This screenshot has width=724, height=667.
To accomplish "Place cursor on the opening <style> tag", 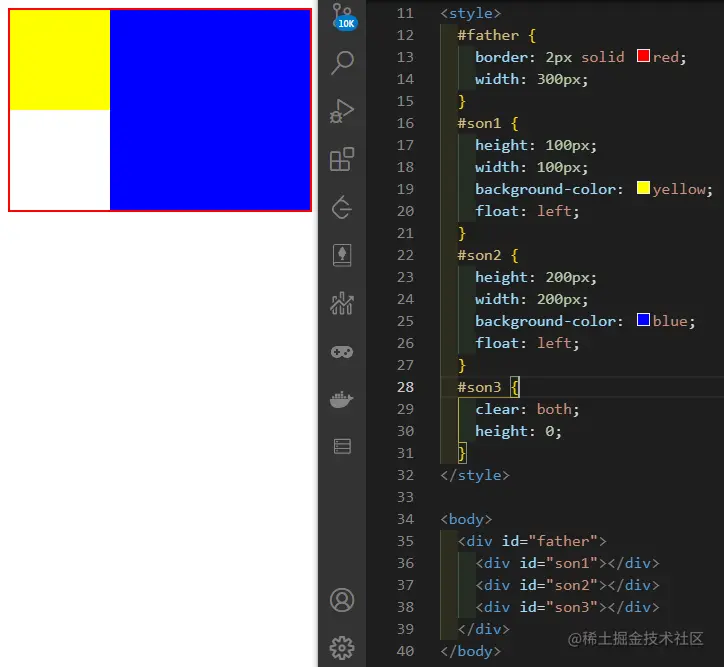I will point(470,13).
